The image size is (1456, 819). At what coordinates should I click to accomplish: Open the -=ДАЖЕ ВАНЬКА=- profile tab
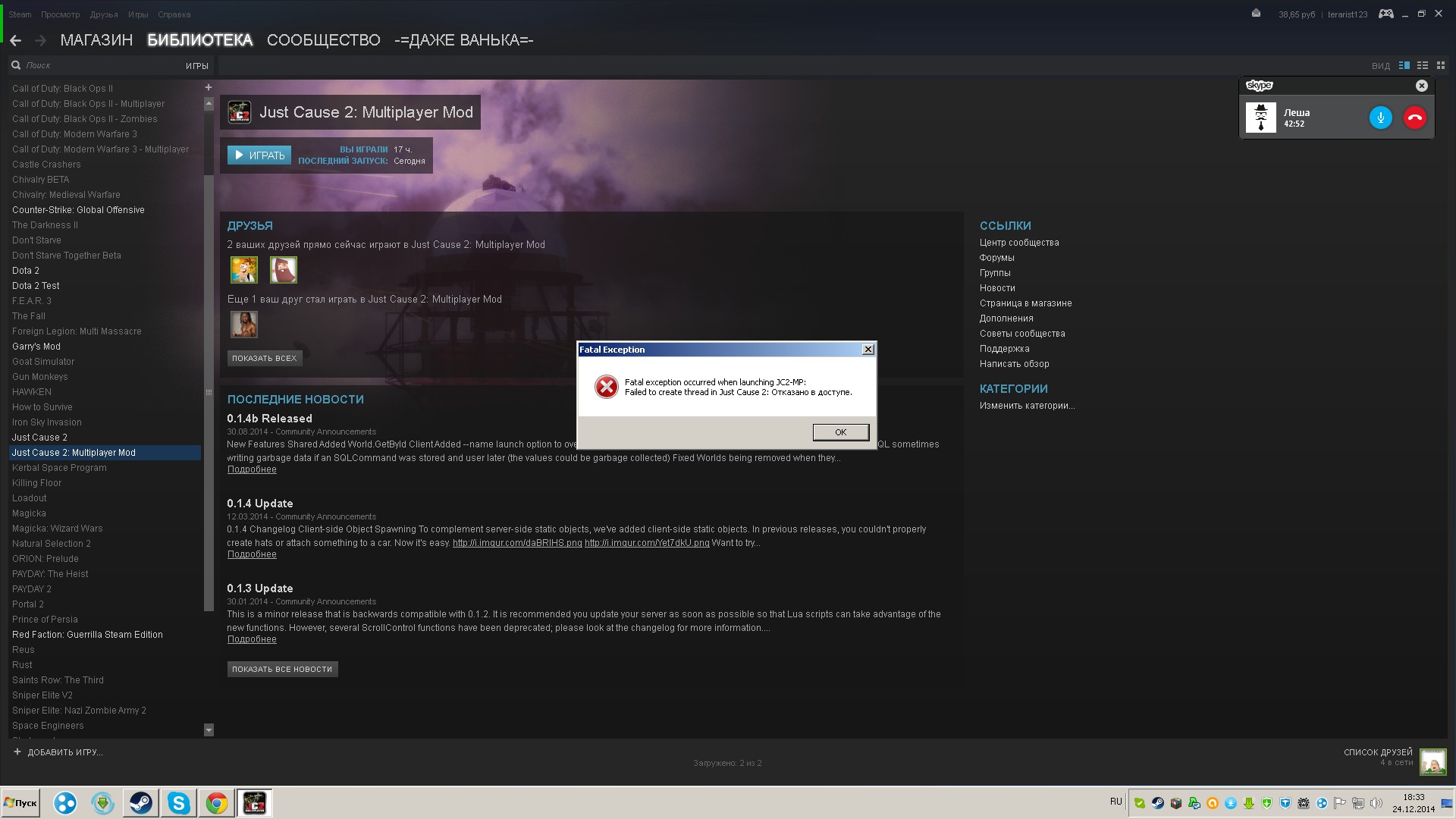(x=464, y=40)
